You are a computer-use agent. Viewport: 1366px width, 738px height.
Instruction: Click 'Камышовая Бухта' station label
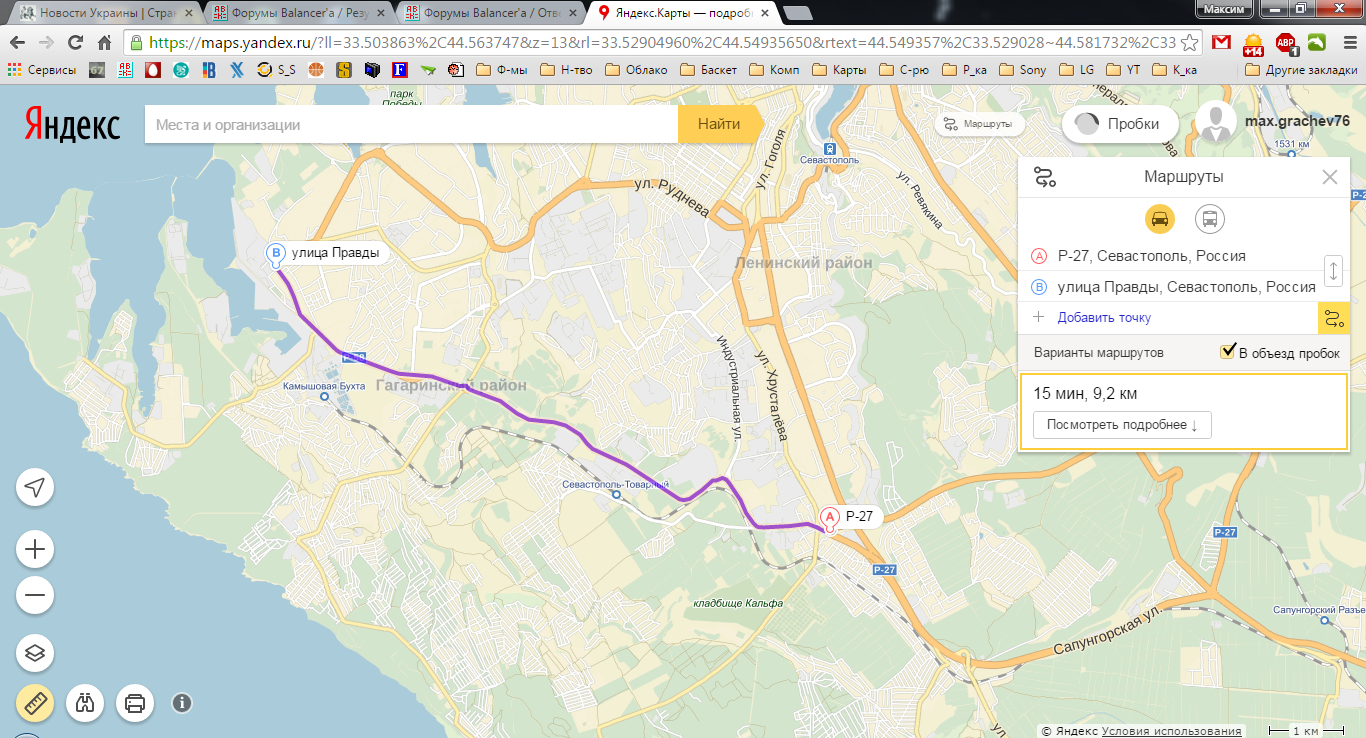322,385
